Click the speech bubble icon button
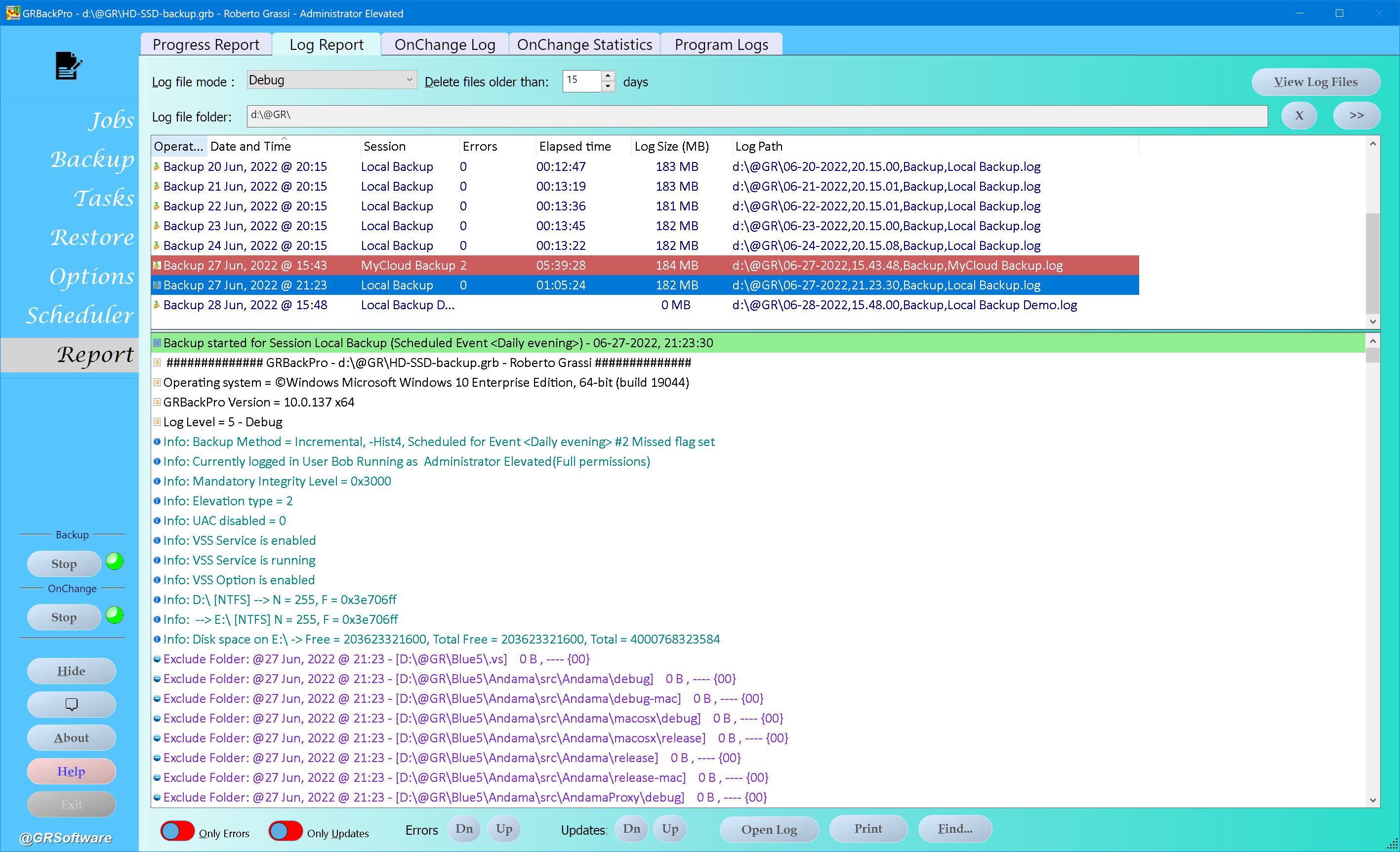This screenshot has height=852, width=1400. [x=72, y=704]
